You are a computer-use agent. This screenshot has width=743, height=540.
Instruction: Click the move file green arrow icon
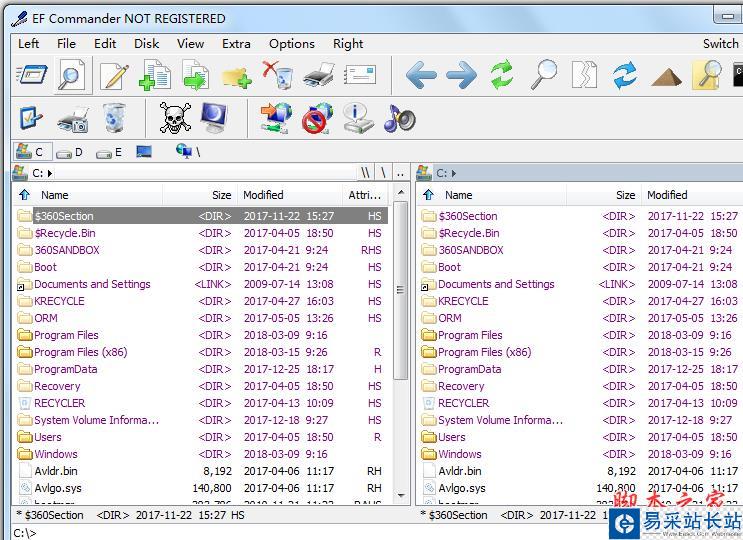[x=196, y=74]
